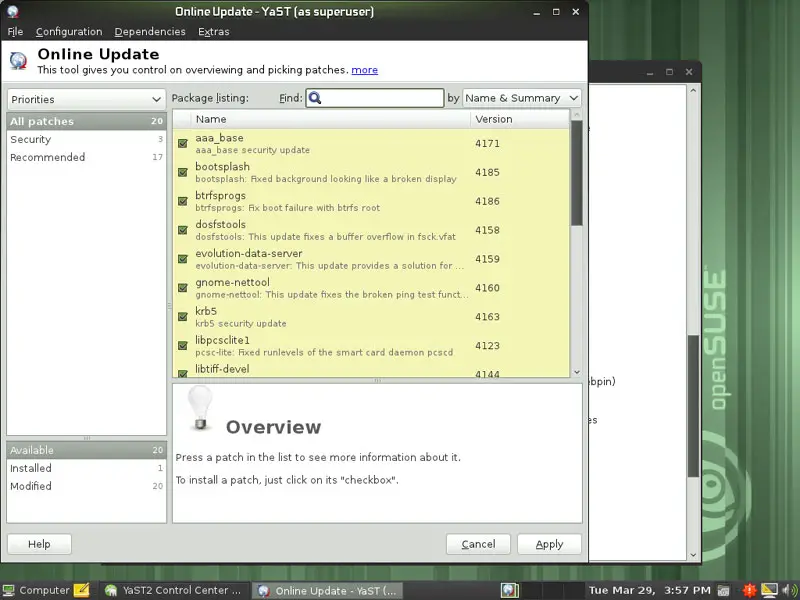Open the Computer menu on the panel

pos(36,590)
